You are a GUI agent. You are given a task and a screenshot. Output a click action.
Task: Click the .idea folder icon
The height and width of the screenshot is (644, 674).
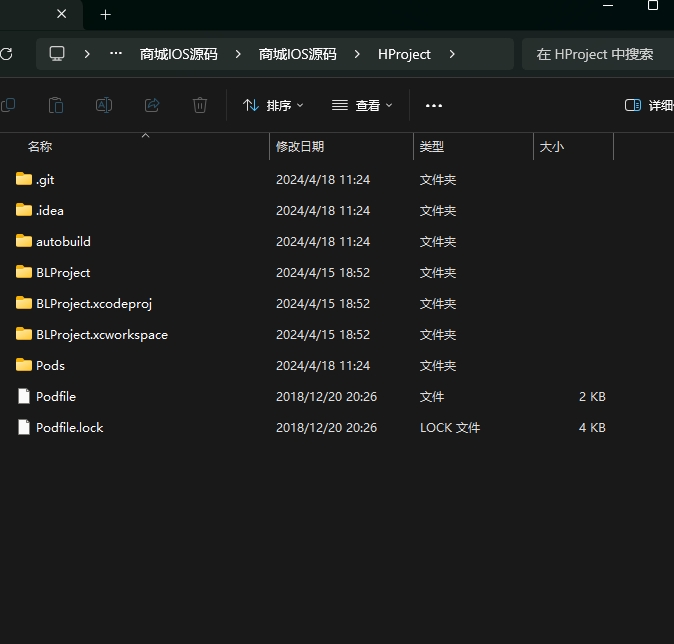(x=24, y=210)
